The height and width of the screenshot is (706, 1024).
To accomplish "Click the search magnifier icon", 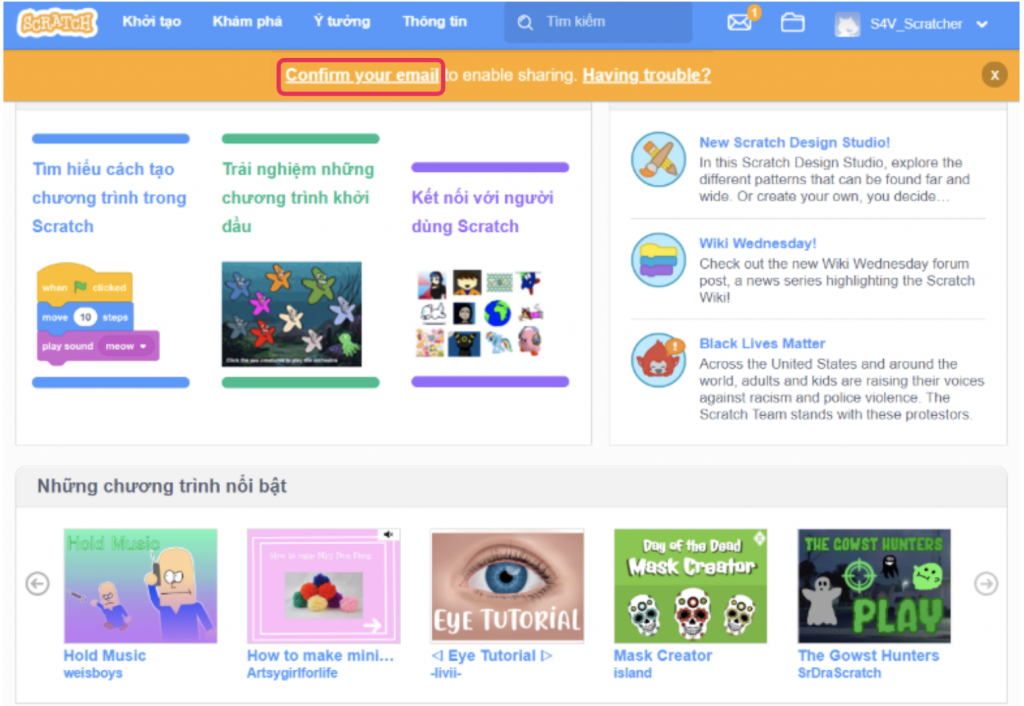I will click(524, 23).
